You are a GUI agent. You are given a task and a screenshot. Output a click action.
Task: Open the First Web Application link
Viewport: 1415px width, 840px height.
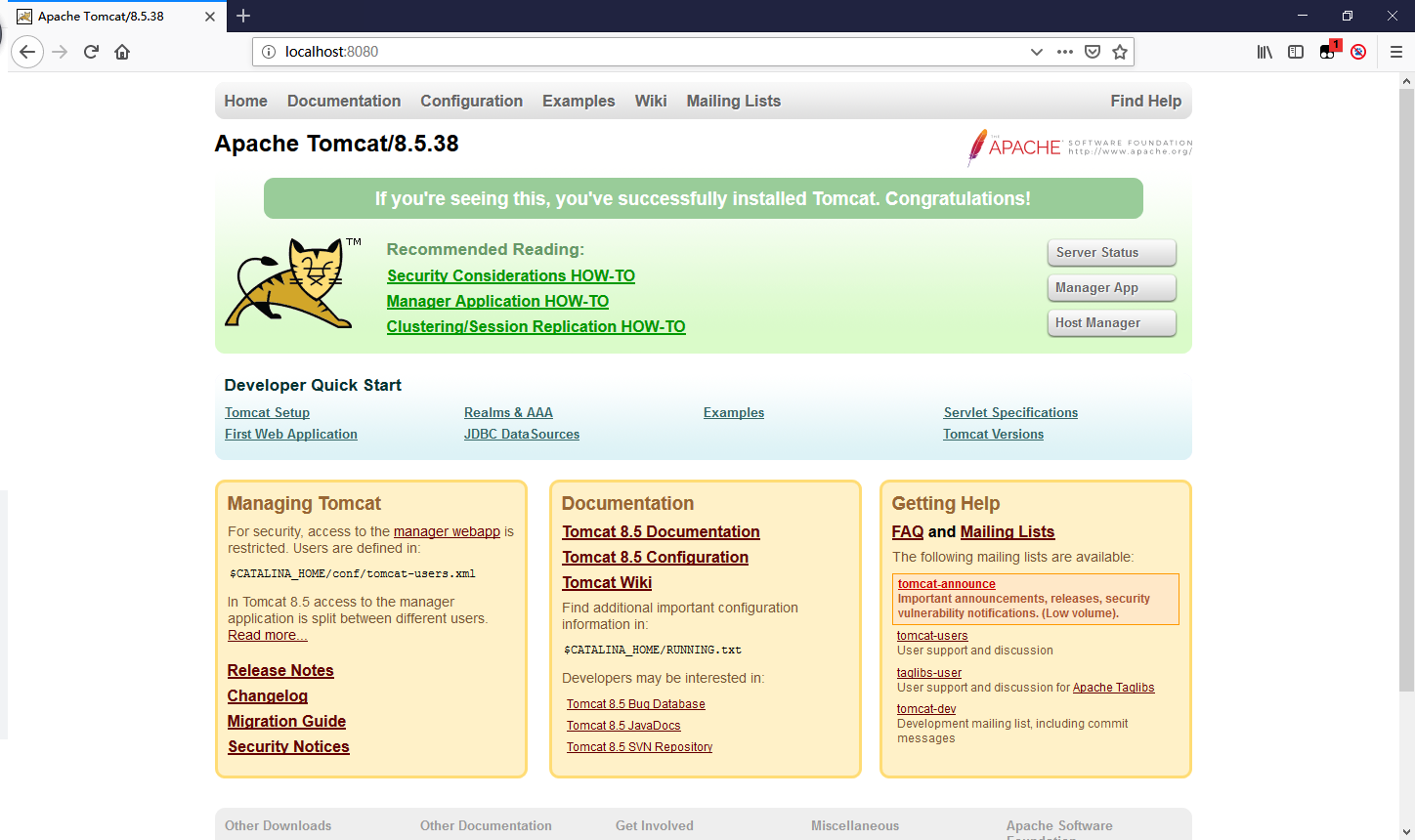click(291, 434)
